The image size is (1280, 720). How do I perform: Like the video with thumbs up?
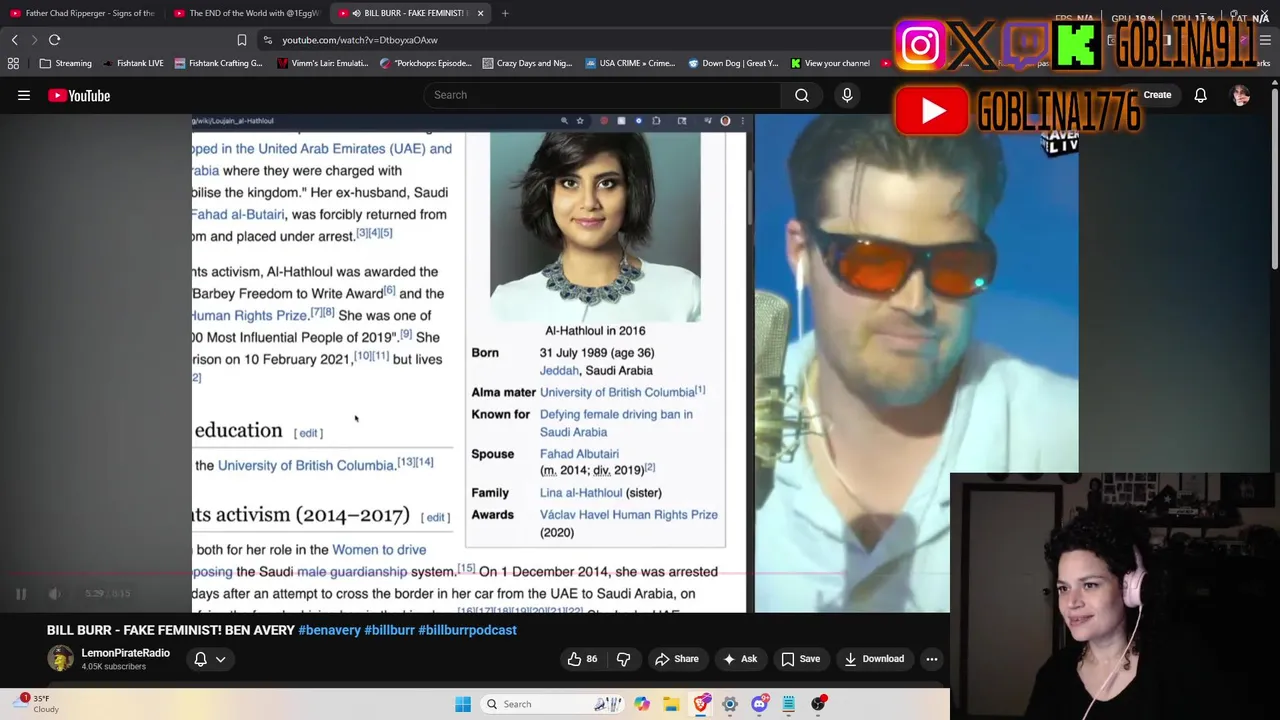[x=582, y=659]
